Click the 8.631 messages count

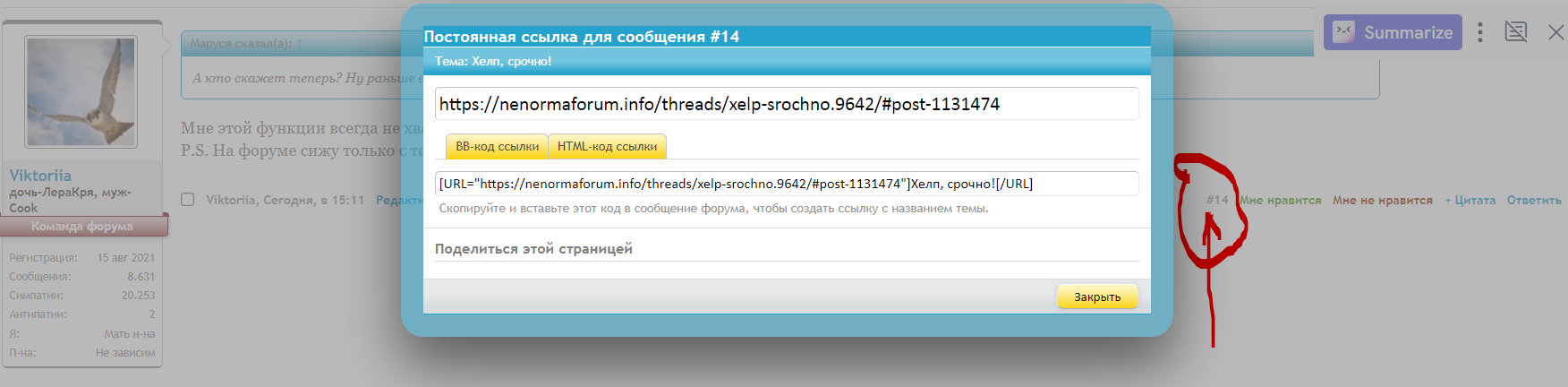141,277
